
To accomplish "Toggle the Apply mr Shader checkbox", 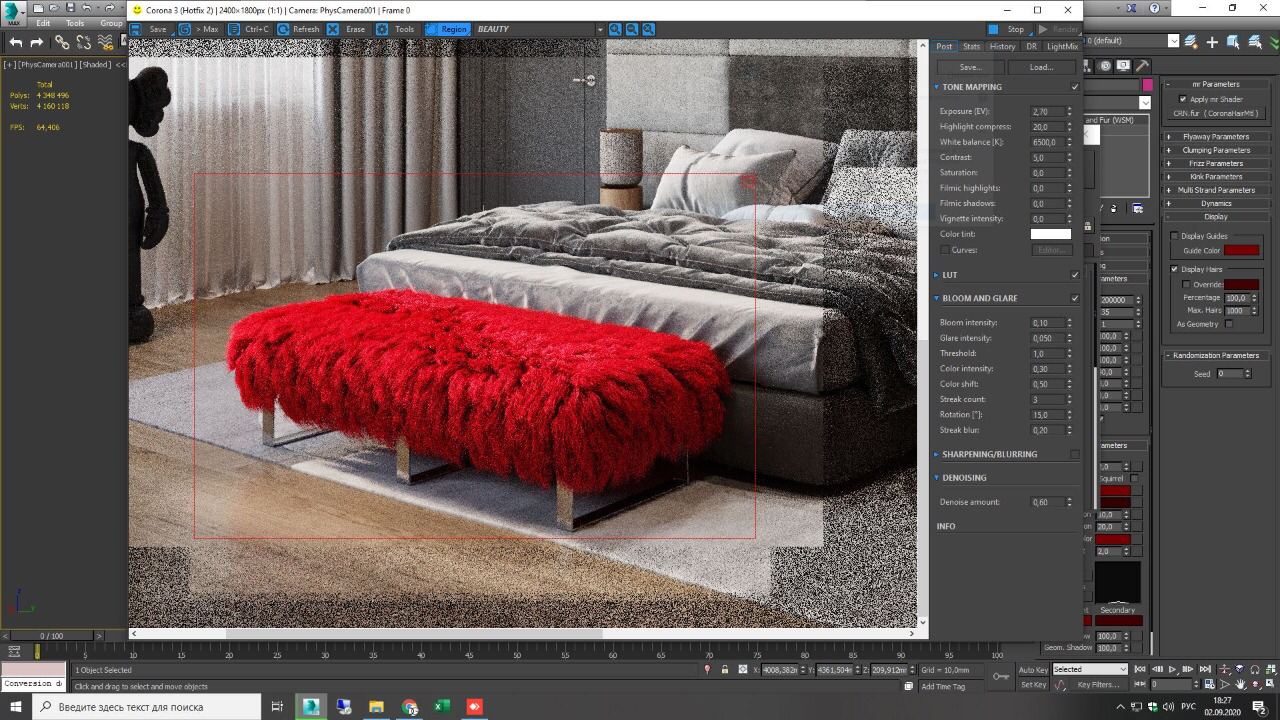I will (x=1183, y=99).
